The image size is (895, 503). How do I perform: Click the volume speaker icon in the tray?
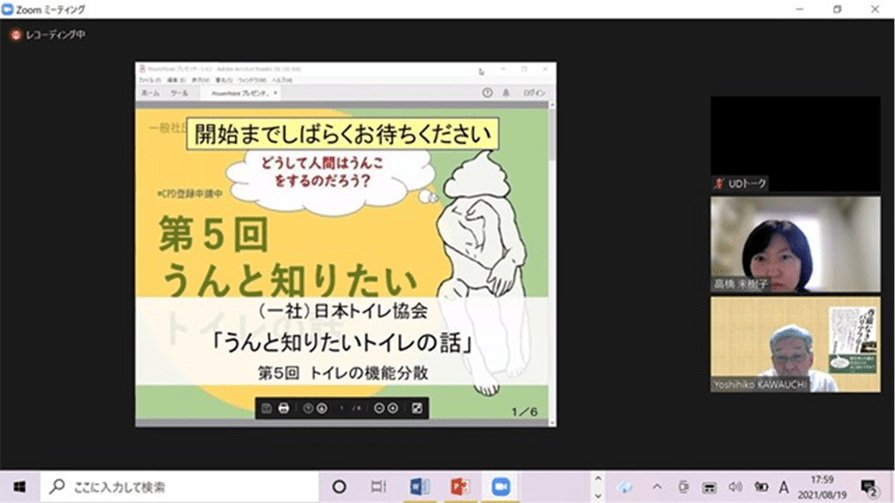pos(735,487)
